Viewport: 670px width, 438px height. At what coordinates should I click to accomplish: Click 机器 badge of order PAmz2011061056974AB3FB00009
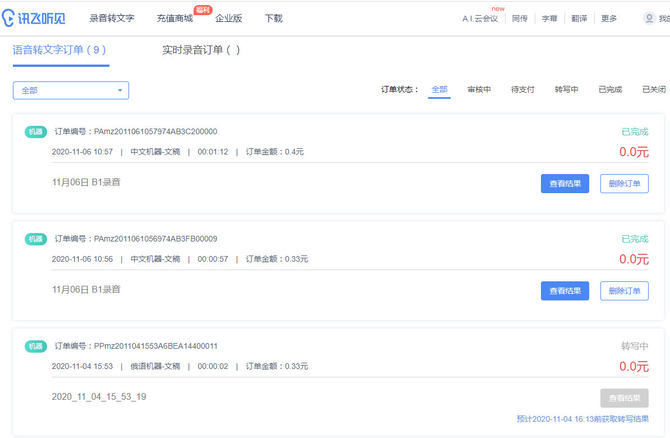tap(36, 239)
